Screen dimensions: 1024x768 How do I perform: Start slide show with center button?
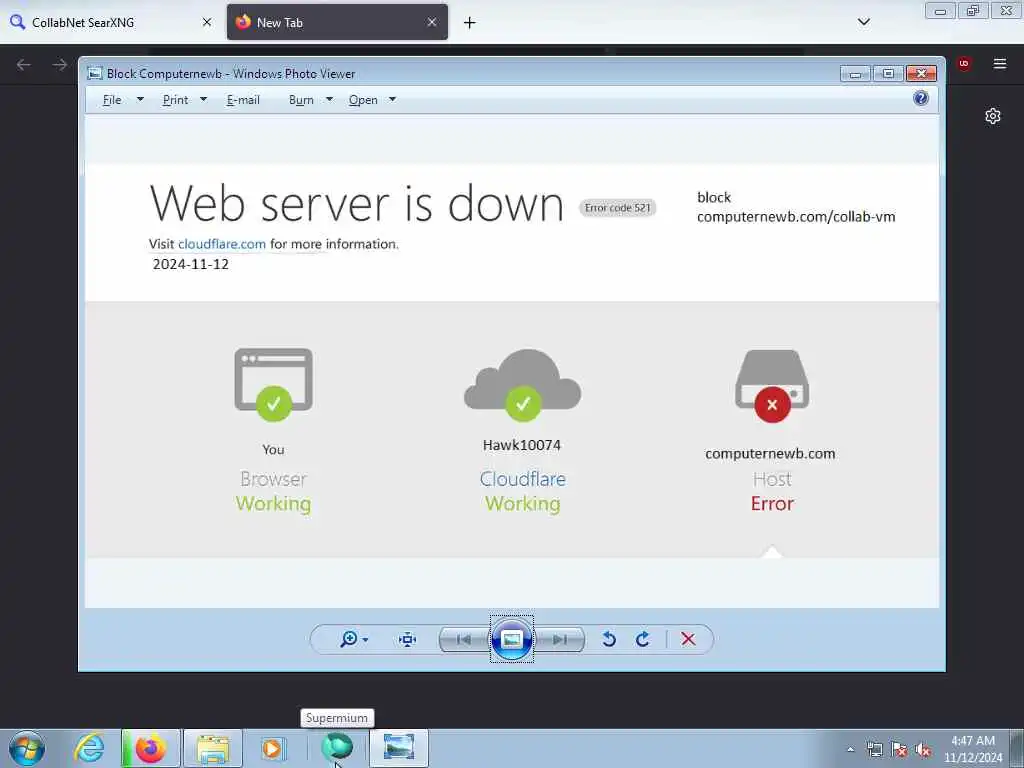tap(512, 639)
